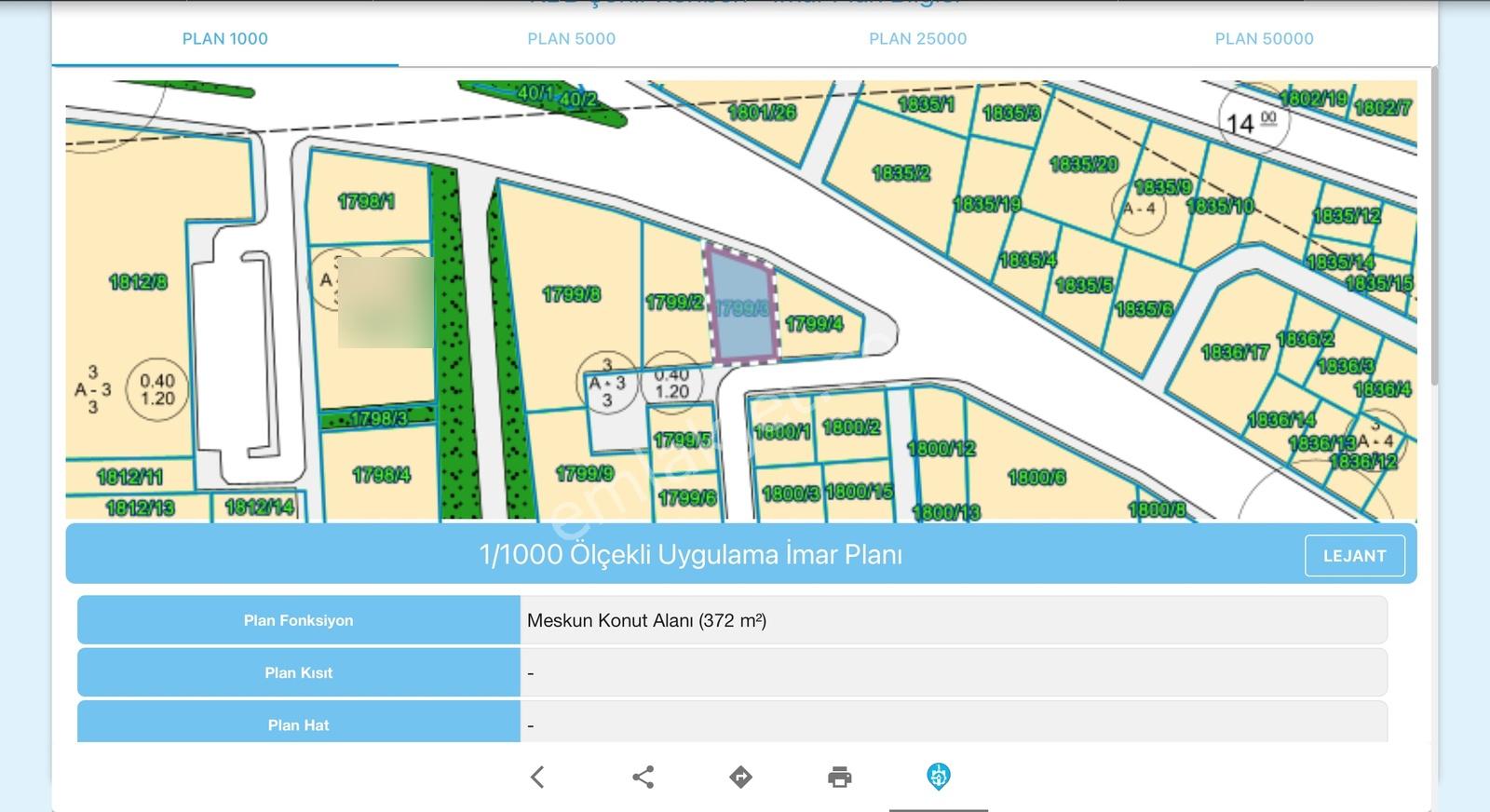Tap the printer icon
The height and width of the screenshot is (812, 1490).
pyautogui.click(x=840, y=777)
